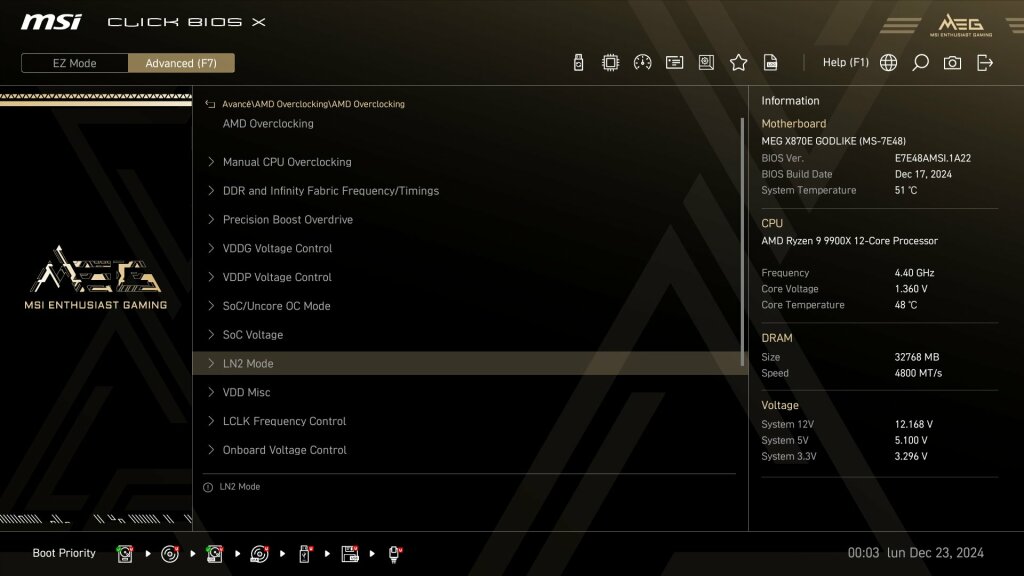The width and height of the screenshot is (1024, 576).
Task: Switch to EZ Mode
Action: 74,63
